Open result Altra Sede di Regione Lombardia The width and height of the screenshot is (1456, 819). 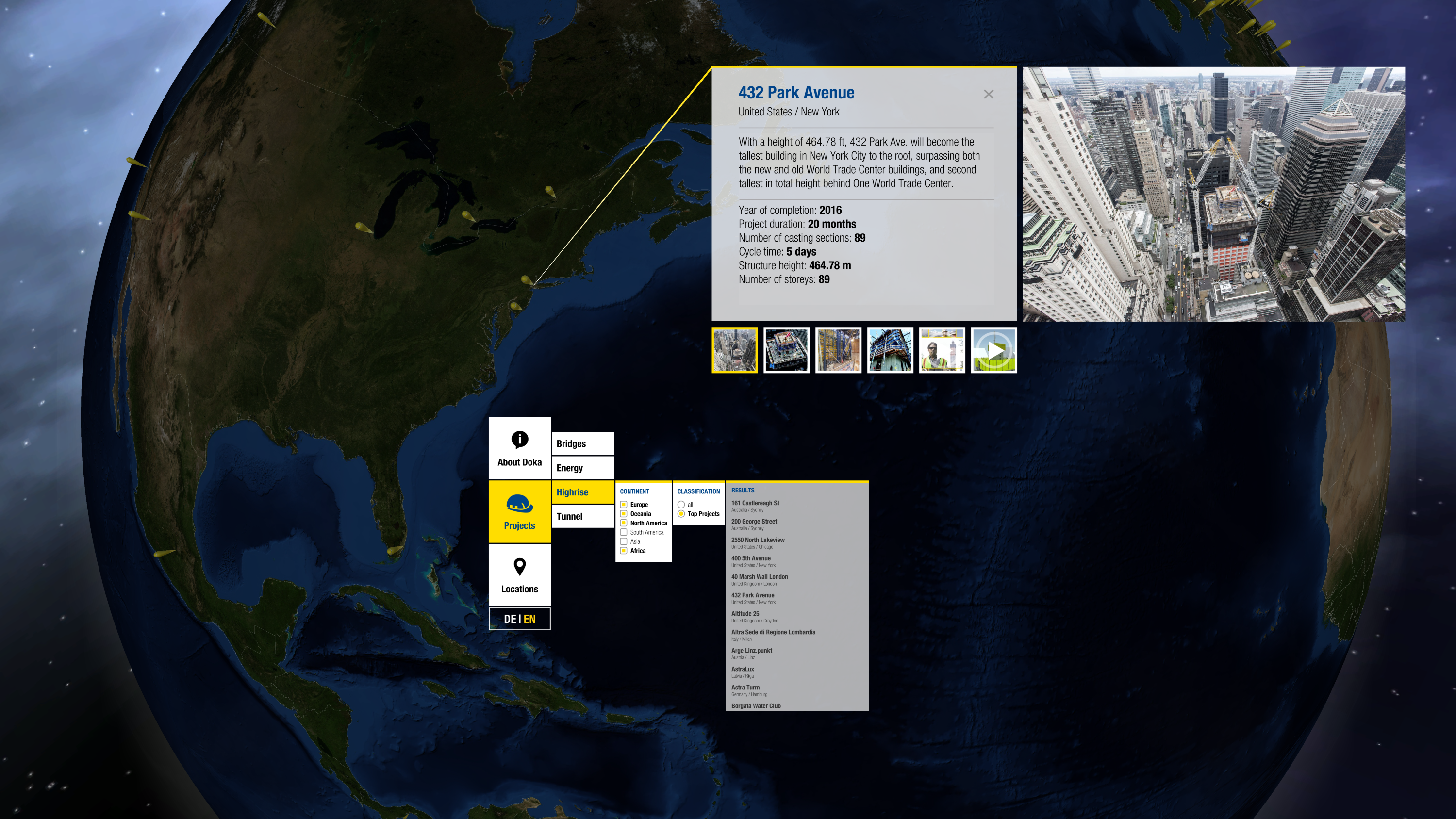click(x=797, y=635)
